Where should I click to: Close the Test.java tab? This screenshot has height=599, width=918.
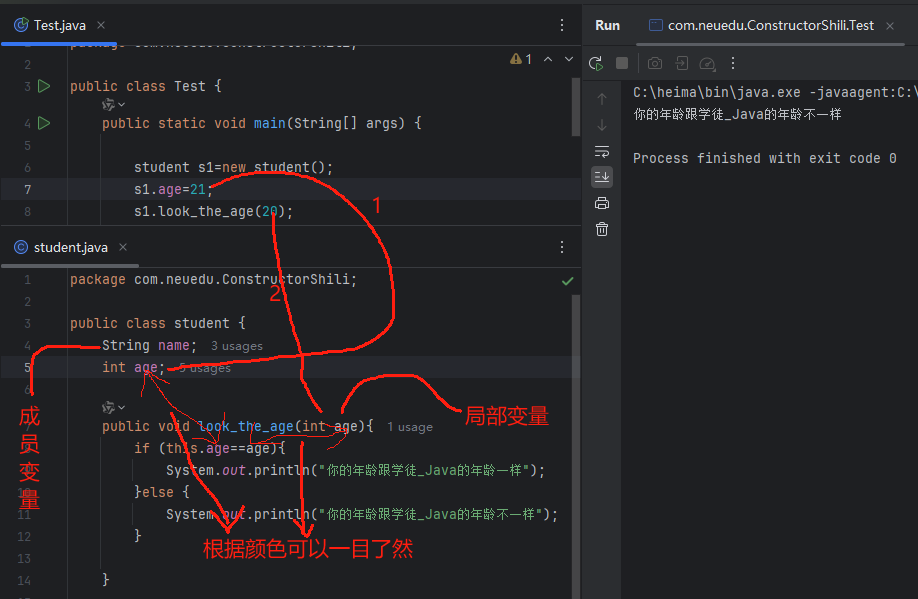[x=101, y=25]
